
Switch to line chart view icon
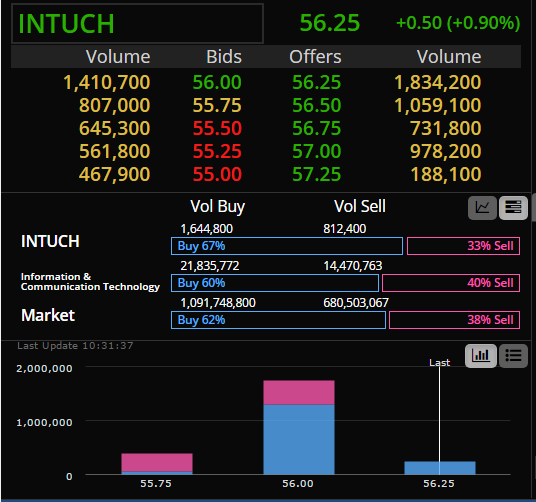coord(482,208)
